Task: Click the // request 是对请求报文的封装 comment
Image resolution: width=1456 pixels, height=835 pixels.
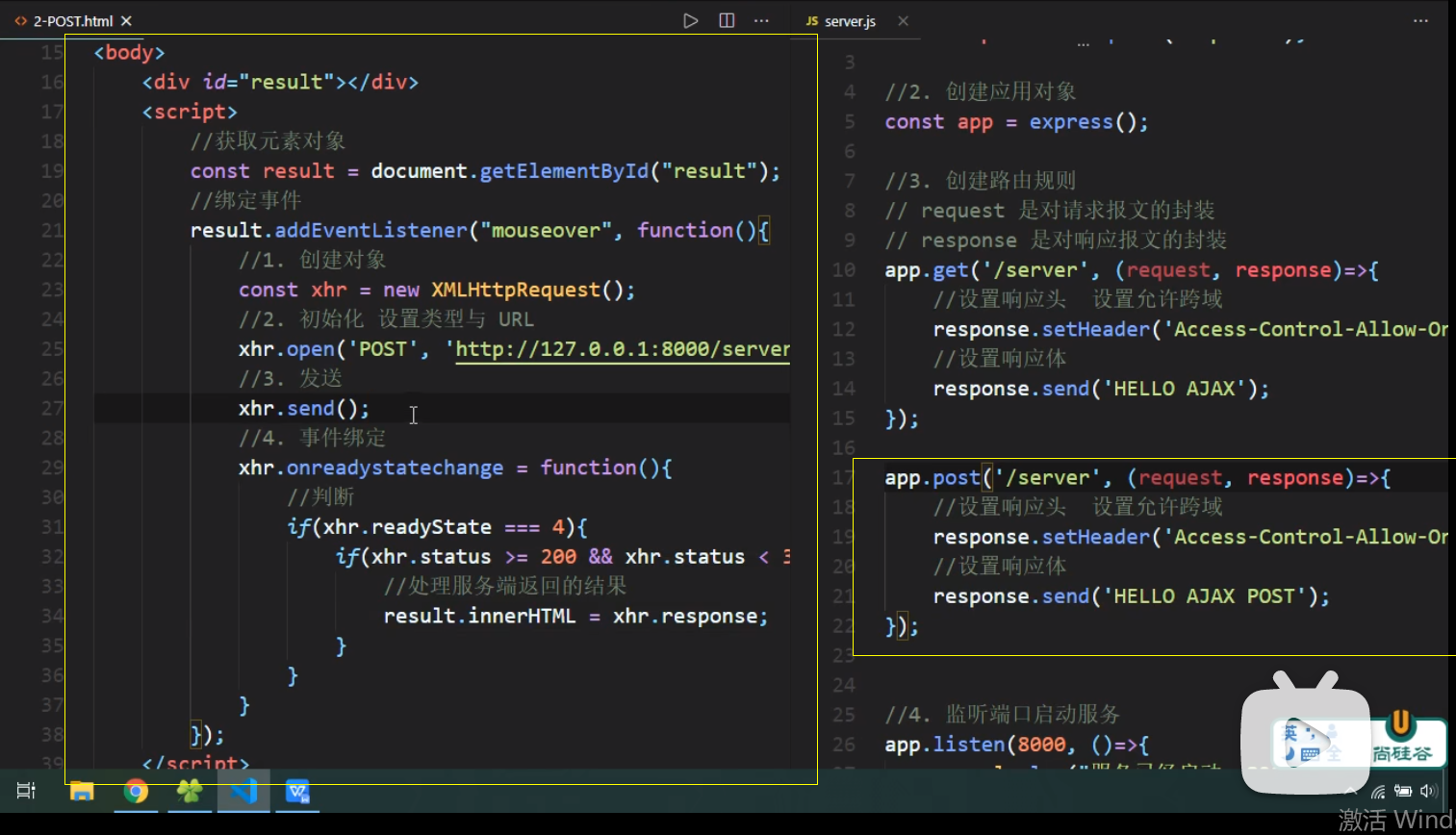Action: (1050, 211)
